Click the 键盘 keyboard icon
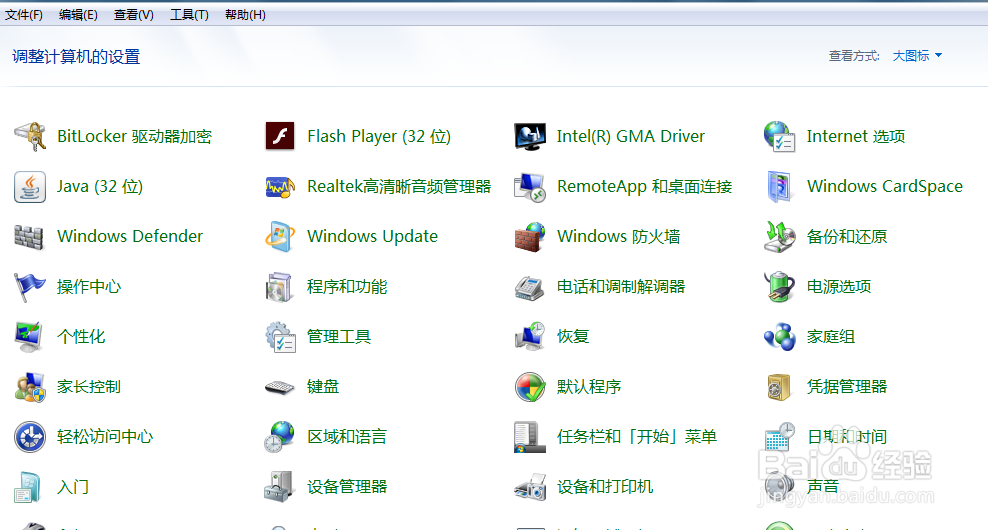This screenshot has width=988, height=530. point(280,387)
